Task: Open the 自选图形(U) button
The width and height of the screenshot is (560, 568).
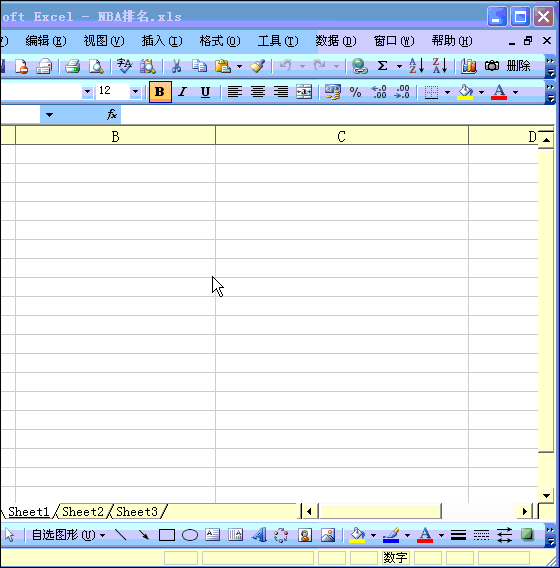Action: 68,535
